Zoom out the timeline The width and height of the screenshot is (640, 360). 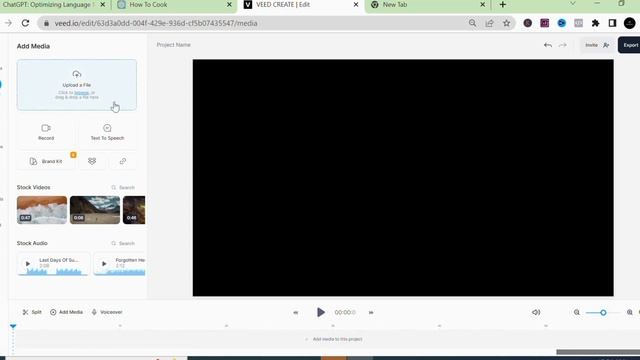pos(577,312)
